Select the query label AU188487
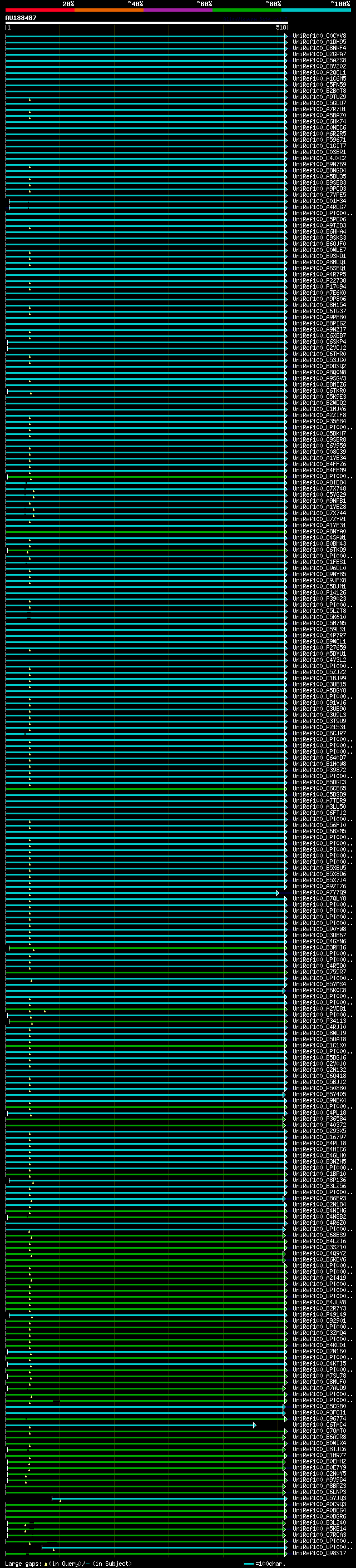 pyautogui.click(x=21, y=18)
